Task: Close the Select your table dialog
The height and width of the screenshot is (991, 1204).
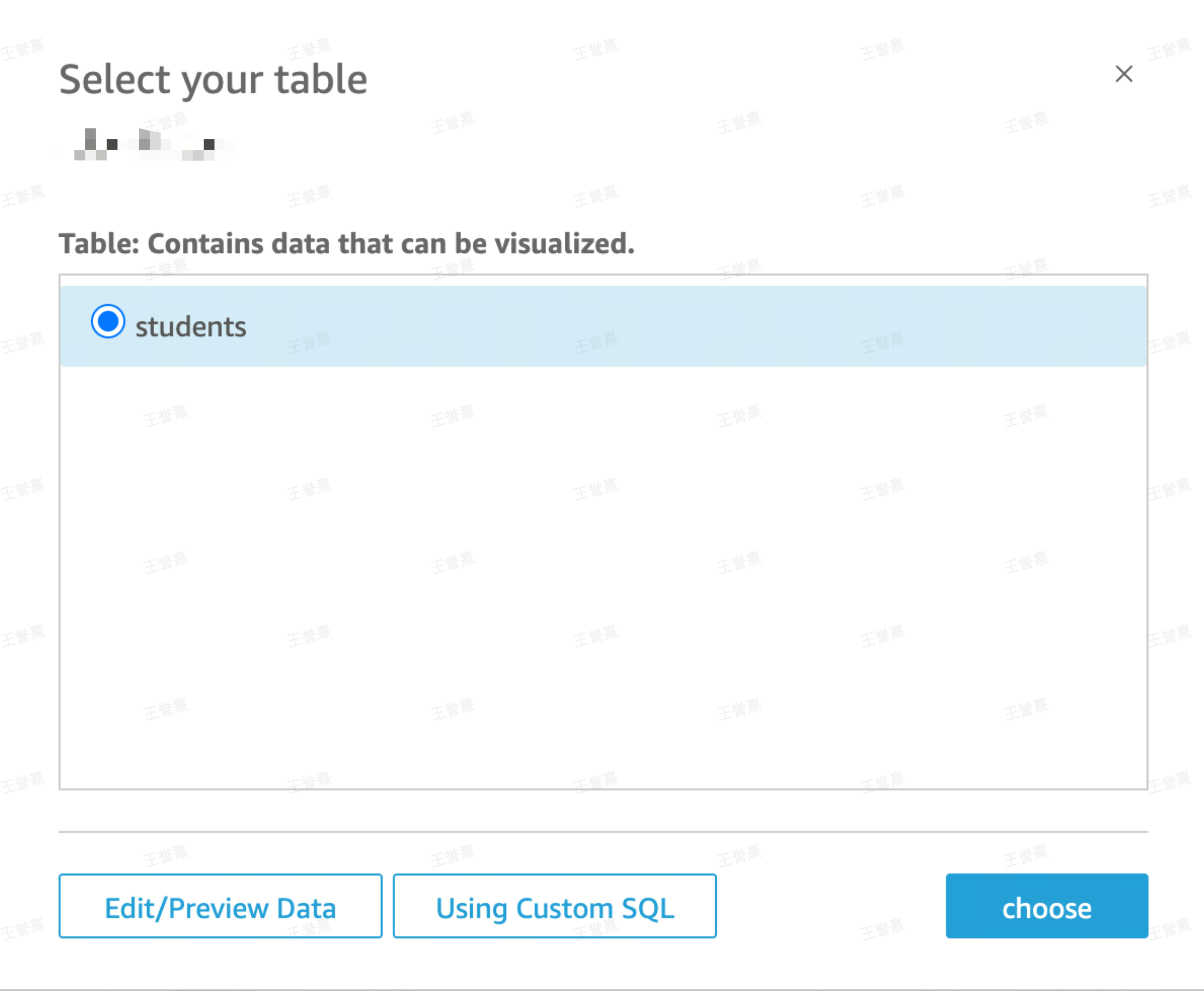Action: pyautogui.click(x=1124, y=74)
